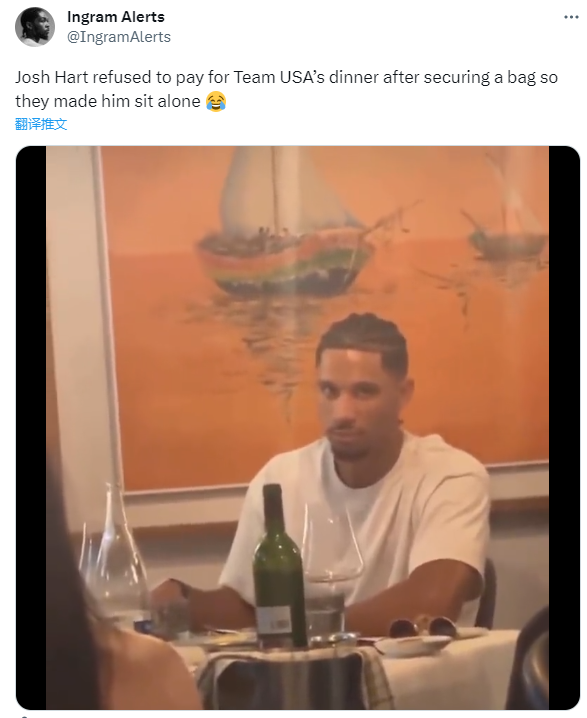Viewport: 587px width, 718px height.
Task: Click the right black letterbox bar
Action: [564, 428]
